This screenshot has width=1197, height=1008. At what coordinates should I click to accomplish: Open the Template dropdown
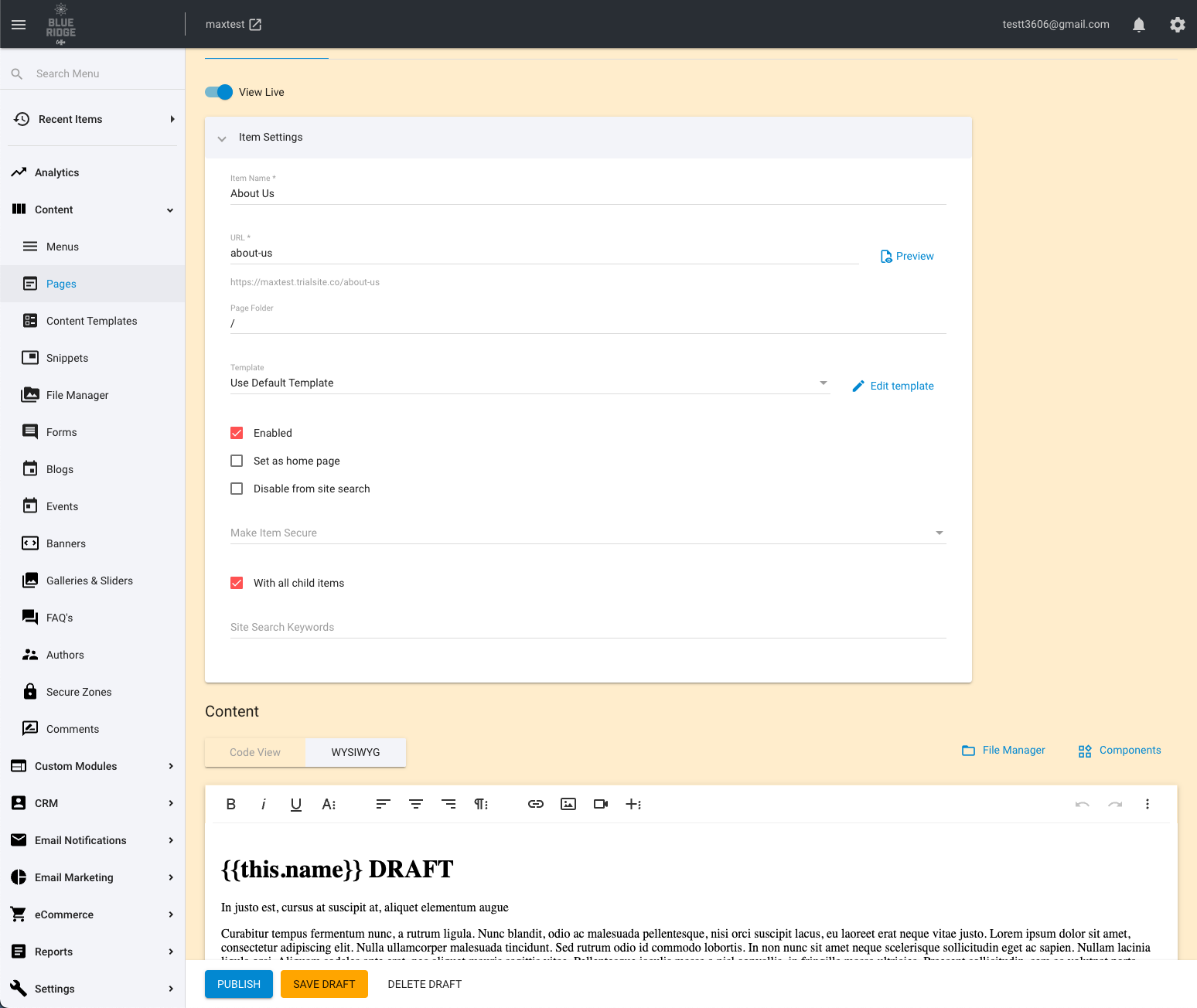coord(530,383)
